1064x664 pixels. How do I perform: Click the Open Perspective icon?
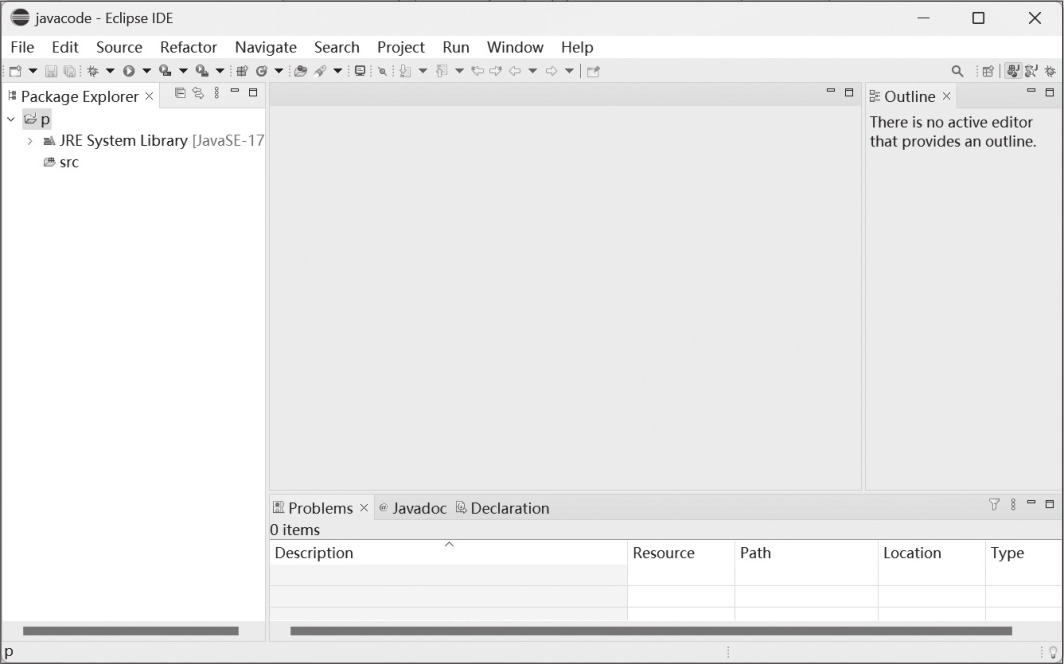988,71
